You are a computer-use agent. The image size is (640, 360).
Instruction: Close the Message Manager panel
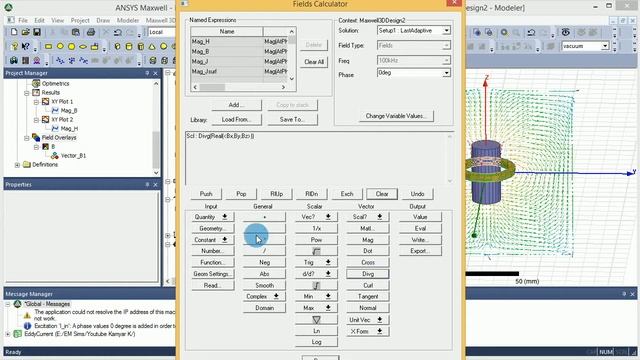[632, 294]
